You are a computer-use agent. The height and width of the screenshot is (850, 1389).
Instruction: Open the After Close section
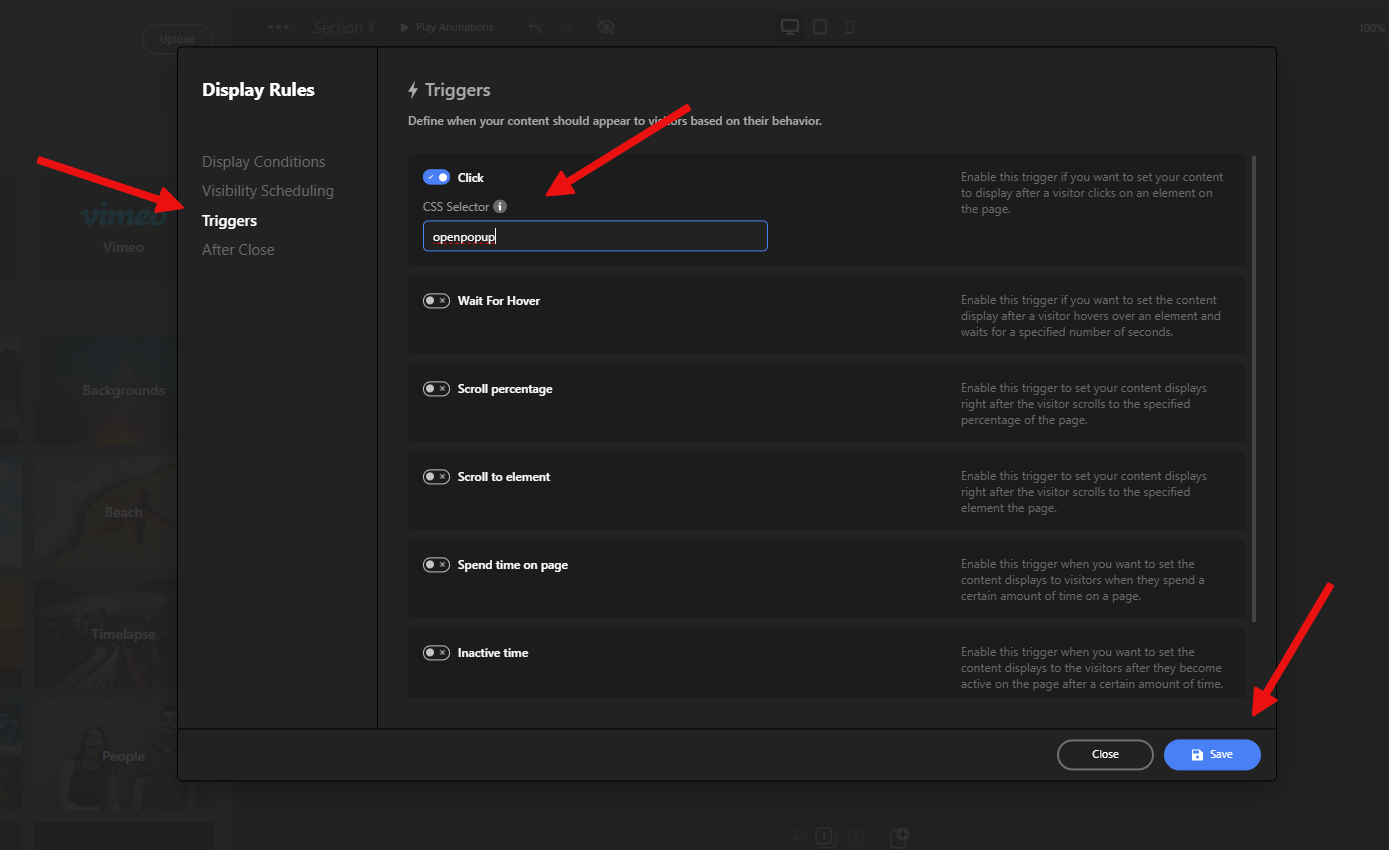238,250
